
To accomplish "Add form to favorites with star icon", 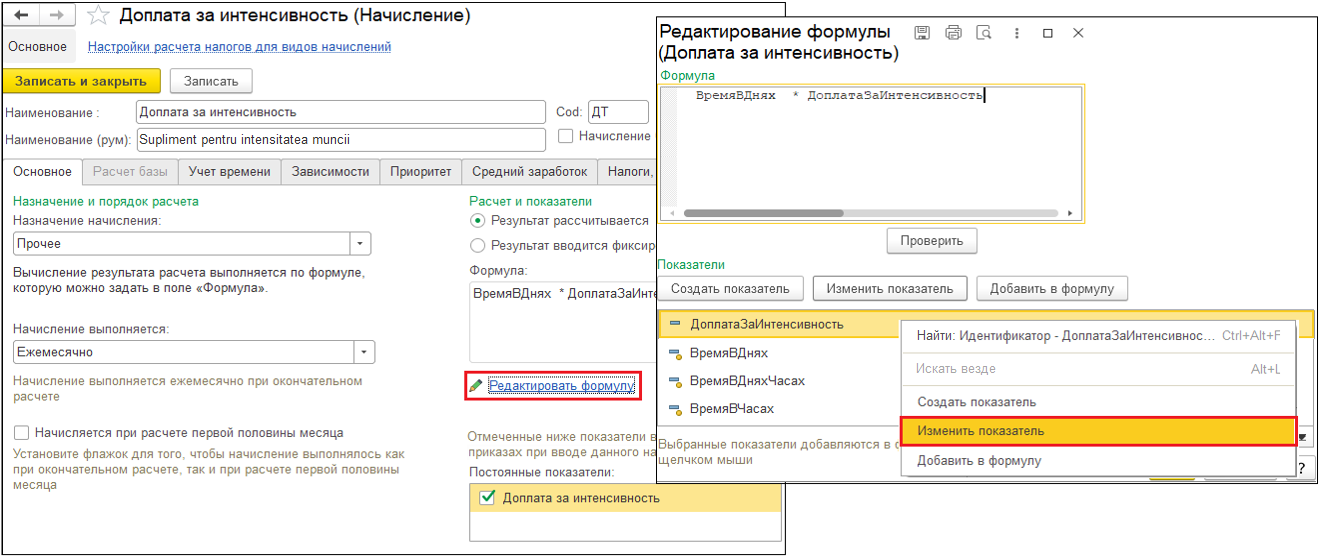I will coord(98,16).
